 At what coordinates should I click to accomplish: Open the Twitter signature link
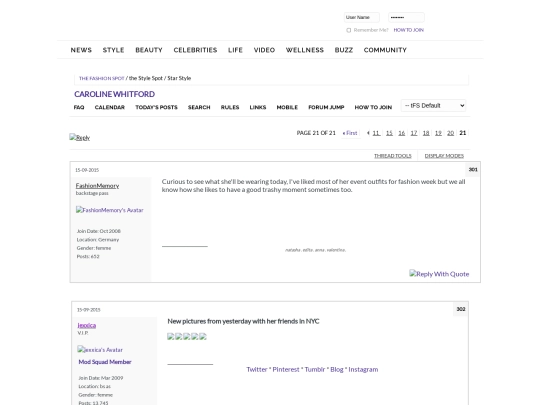click(x=257, y=369)
